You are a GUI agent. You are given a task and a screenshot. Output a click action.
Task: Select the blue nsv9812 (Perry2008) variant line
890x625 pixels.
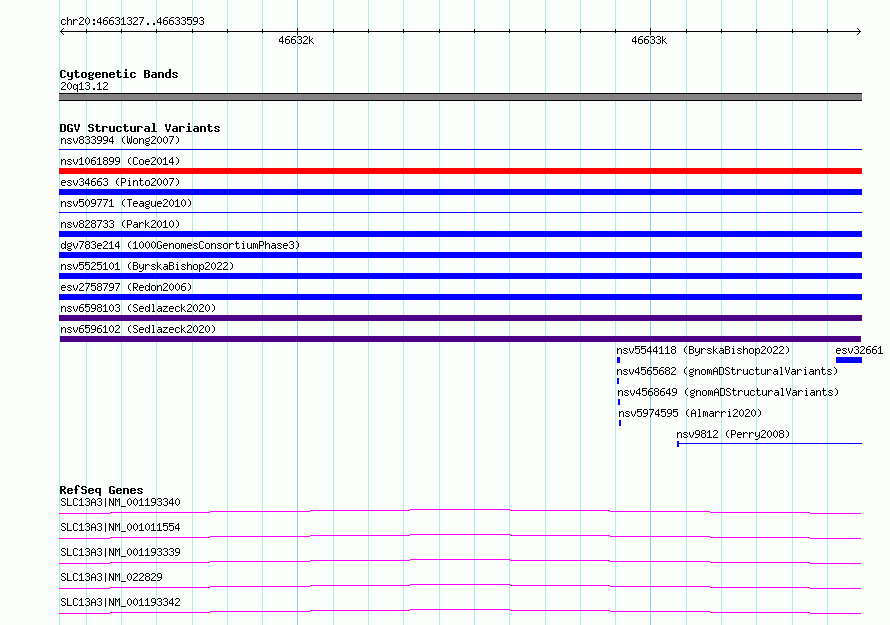769,443
